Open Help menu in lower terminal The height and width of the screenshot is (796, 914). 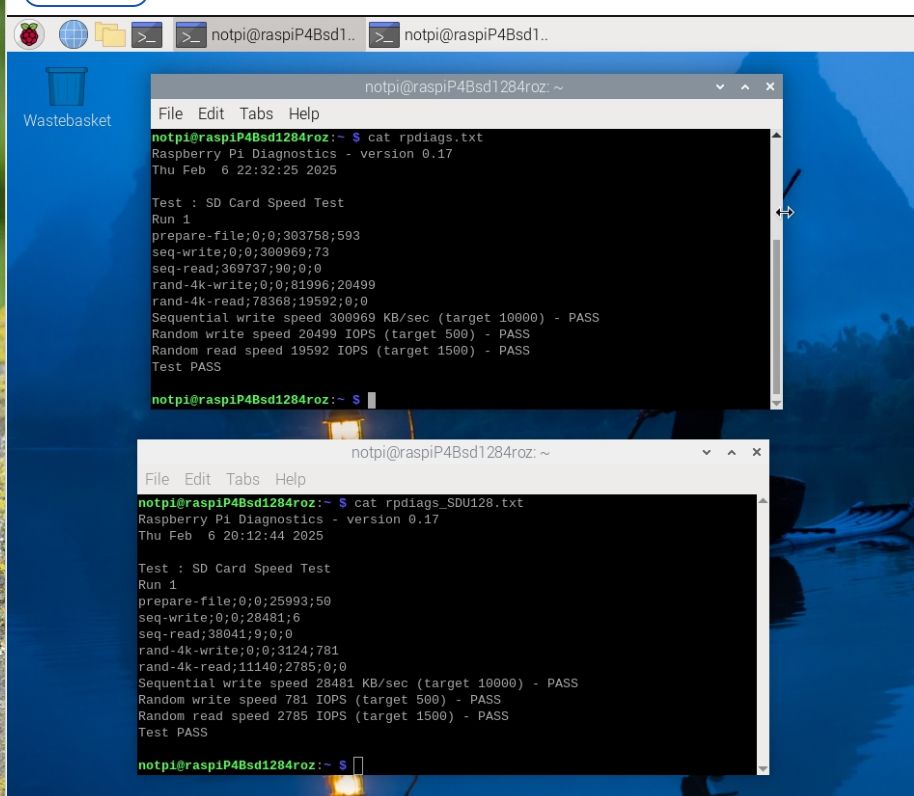(x=290, y=479)
